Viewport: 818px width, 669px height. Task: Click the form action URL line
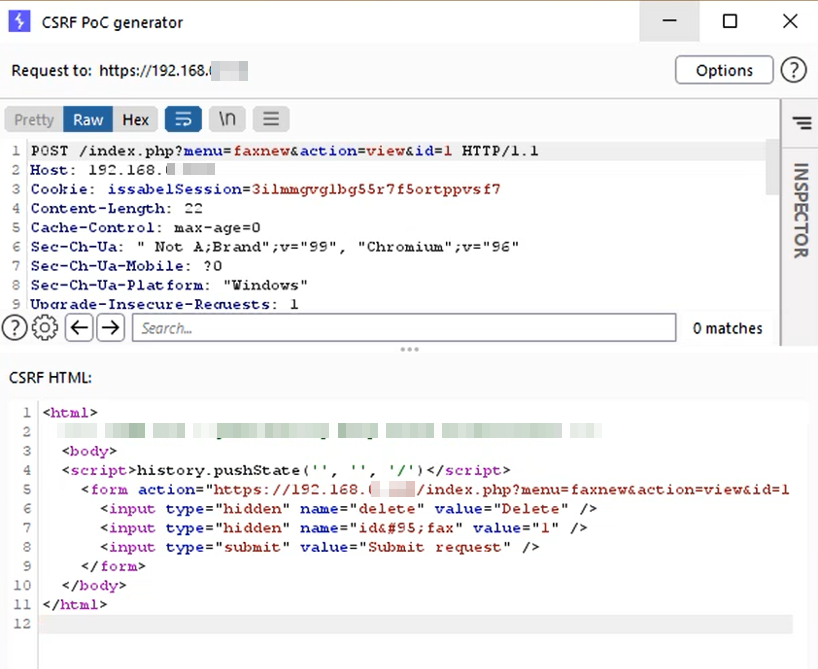435,489
